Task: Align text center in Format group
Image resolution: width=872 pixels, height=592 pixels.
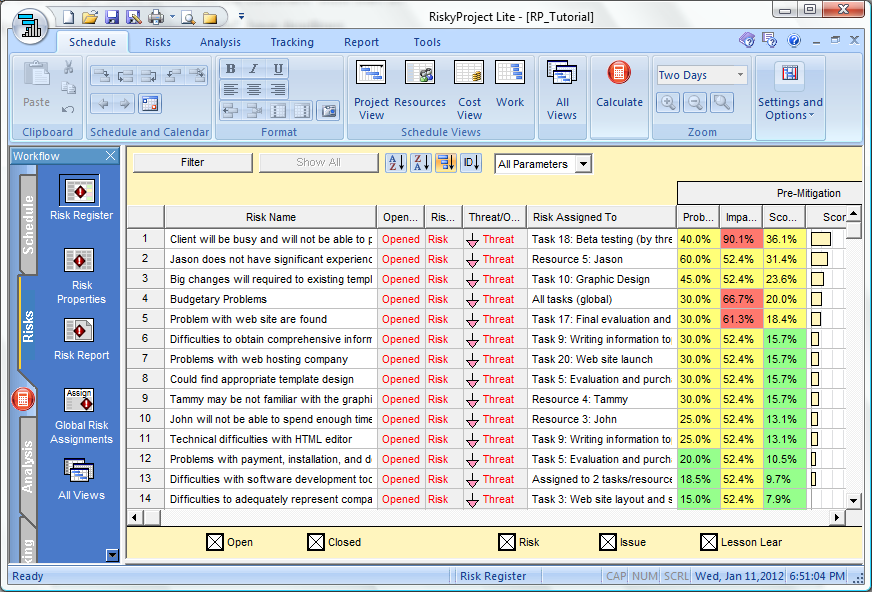Action: coord(254,89)
